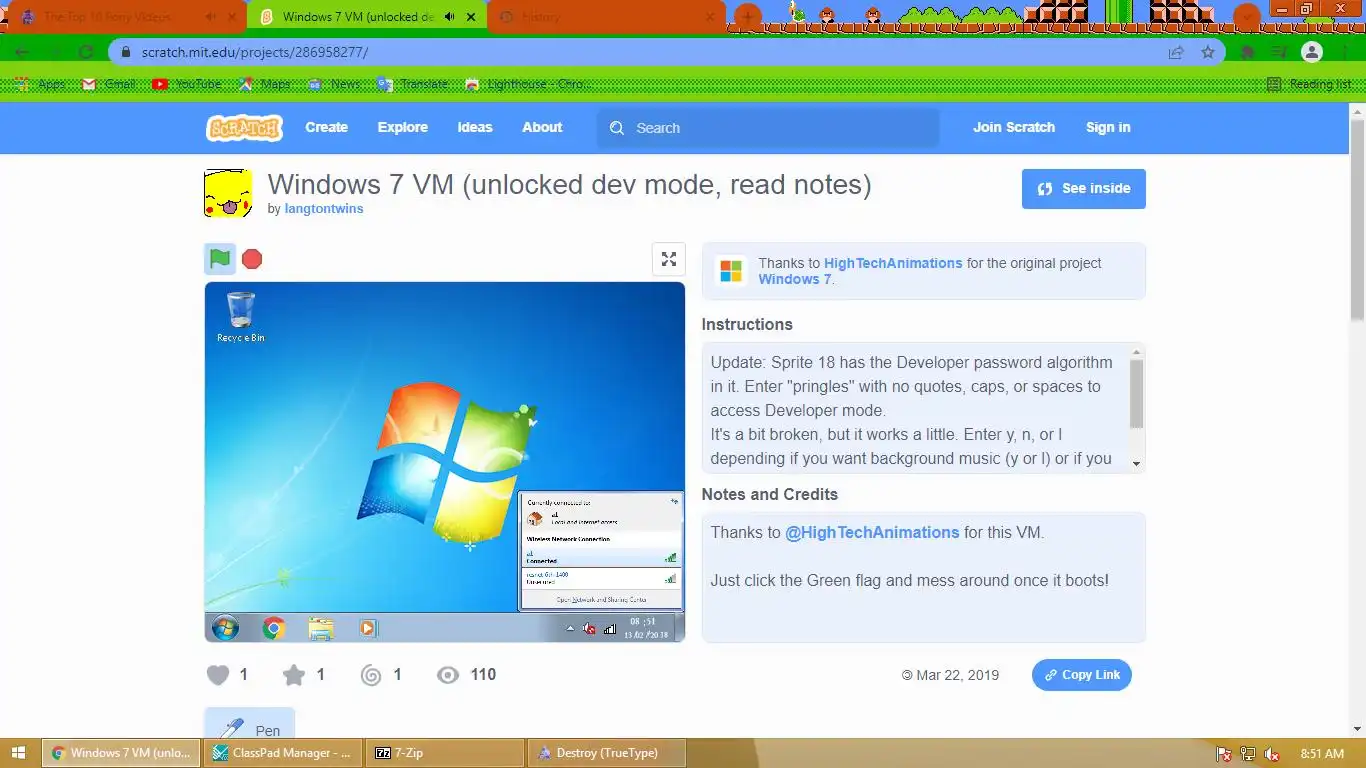
Task: Click the remix spiral icon
Action: pyautogui.click(x=371, y=675)
